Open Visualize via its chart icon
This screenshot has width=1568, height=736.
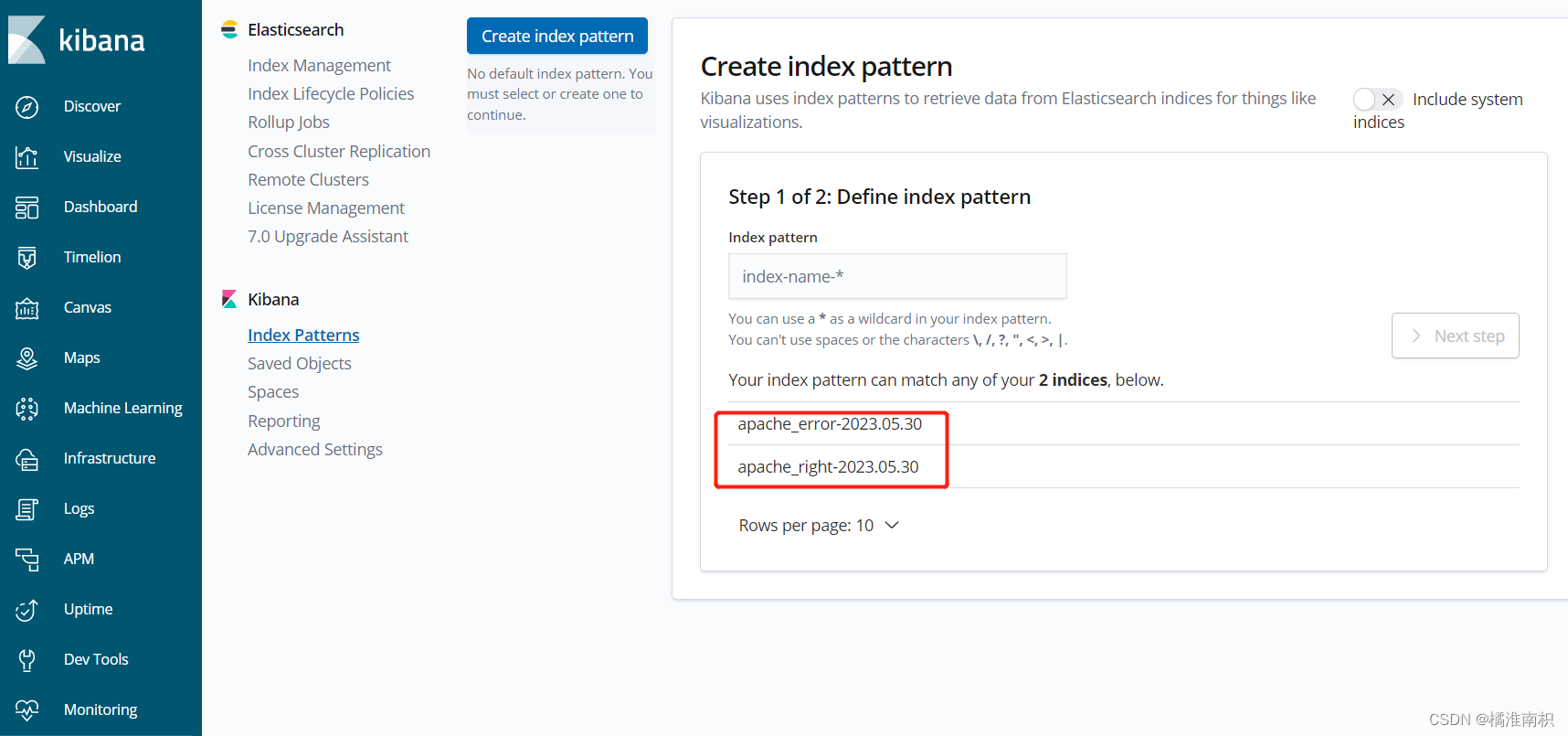[x=27, y=157]
